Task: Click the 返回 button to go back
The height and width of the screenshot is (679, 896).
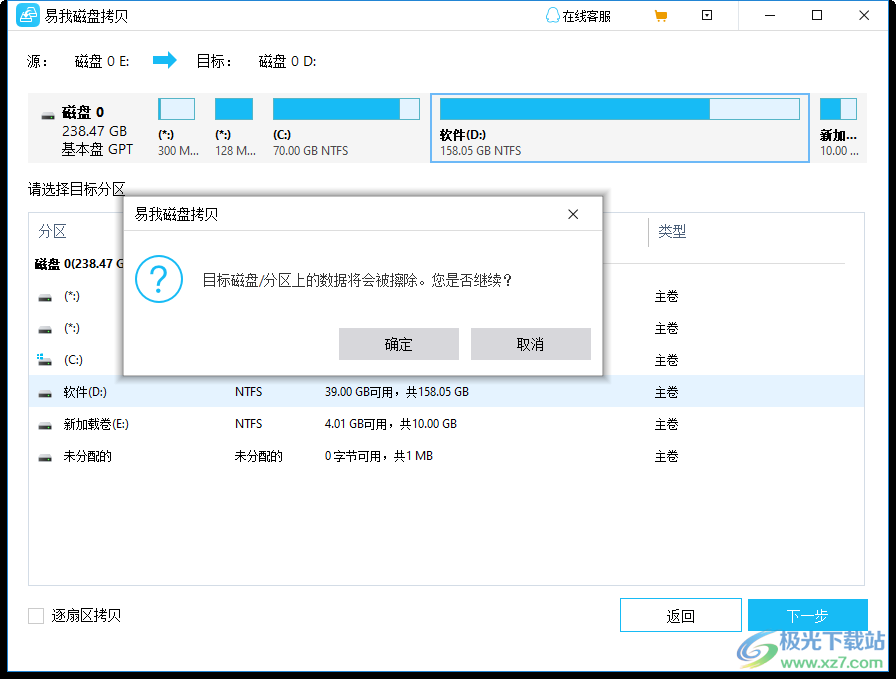Action: 681,615
